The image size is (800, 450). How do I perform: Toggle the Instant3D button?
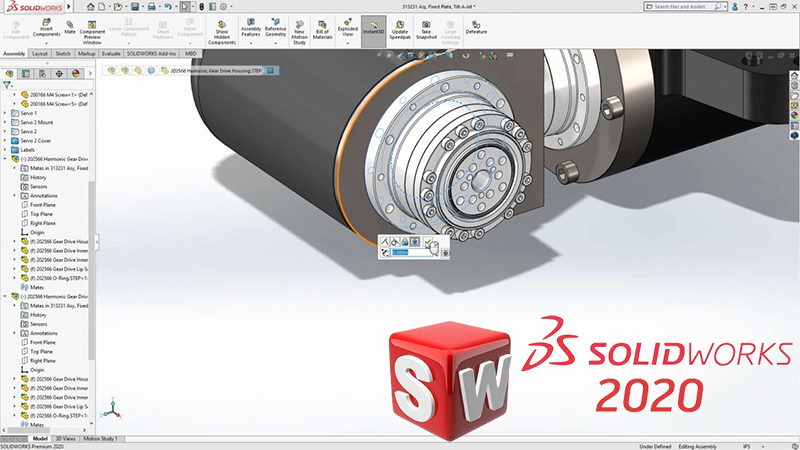tap(373, 31)
